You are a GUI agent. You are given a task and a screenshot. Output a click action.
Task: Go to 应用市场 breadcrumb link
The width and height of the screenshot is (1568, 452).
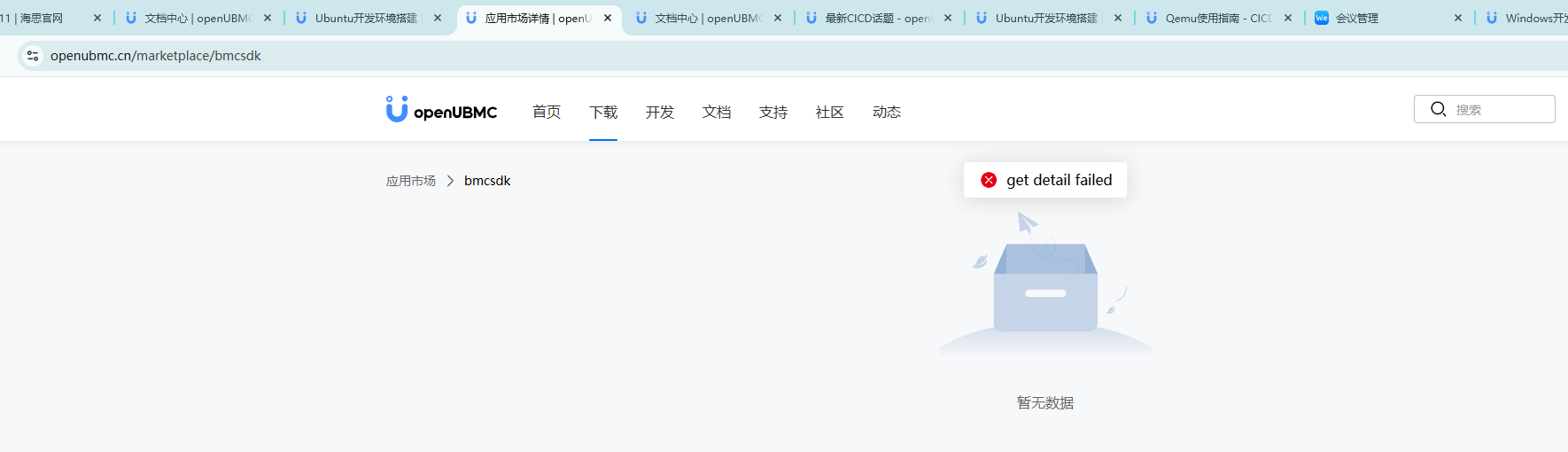click(411, 181)
